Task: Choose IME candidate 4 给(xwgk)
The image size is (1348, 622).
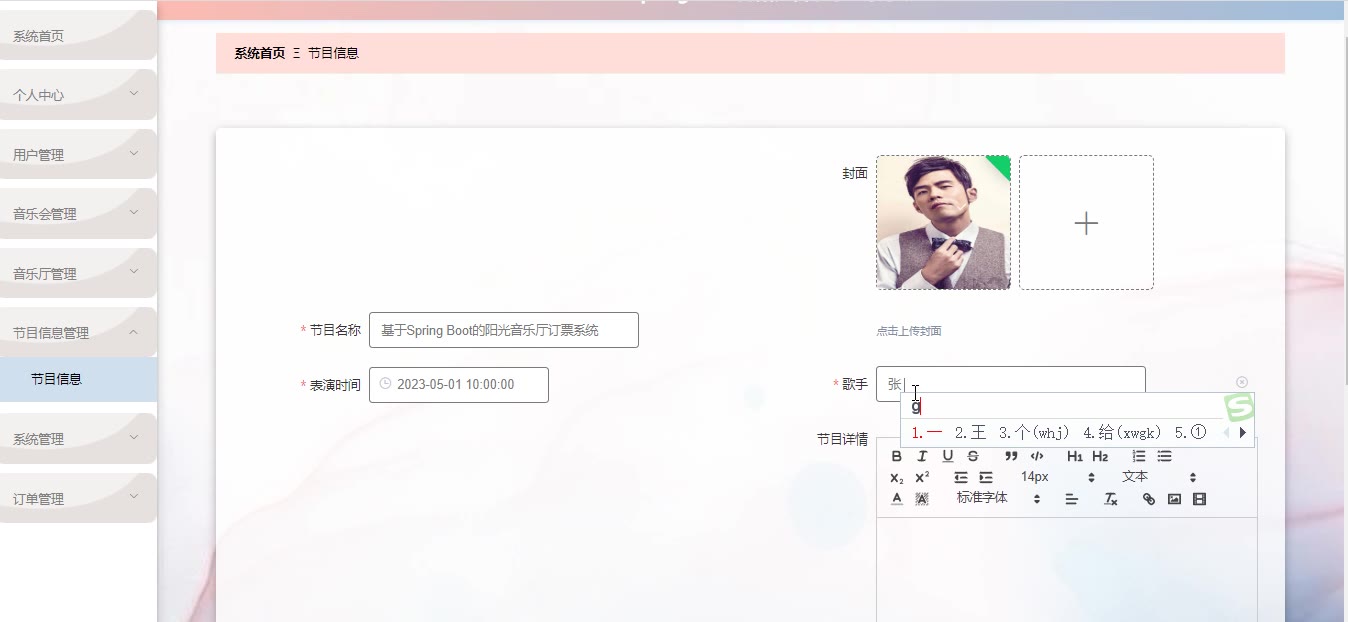Action: (1122, 433)
